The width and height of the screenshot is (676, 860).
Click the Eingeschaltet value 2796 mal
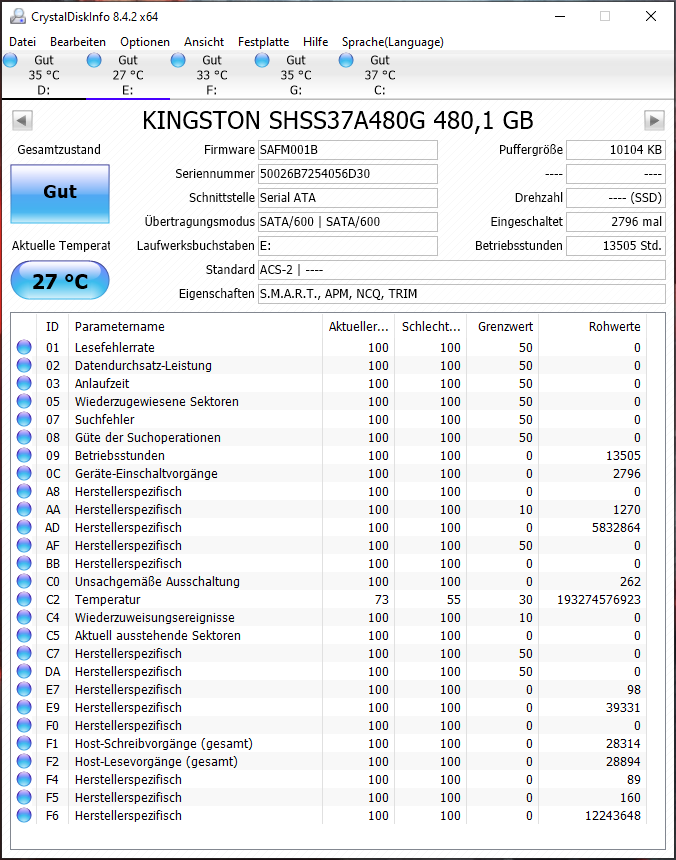(x=616, y=222)
